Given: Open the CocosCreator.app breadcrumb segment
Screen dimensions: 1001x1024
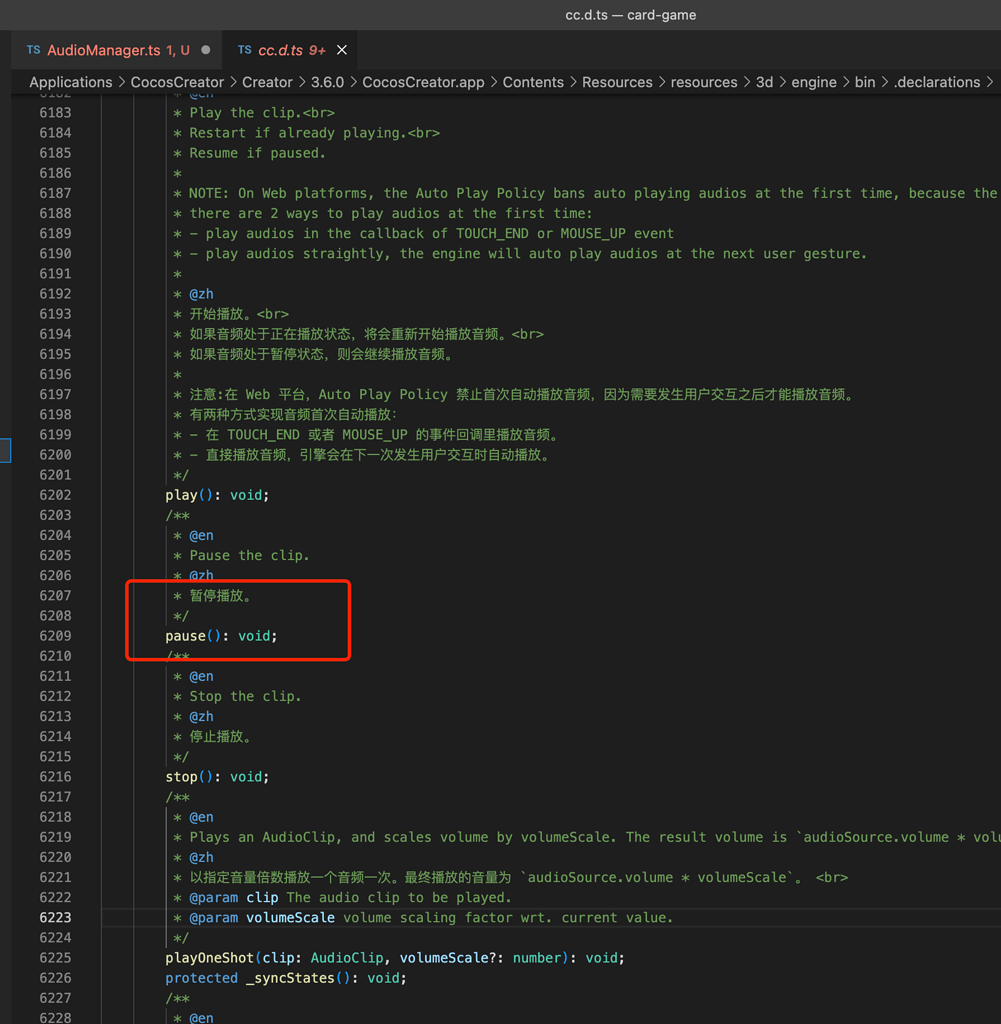Looking at the screenshot, I should coord(423,82).
